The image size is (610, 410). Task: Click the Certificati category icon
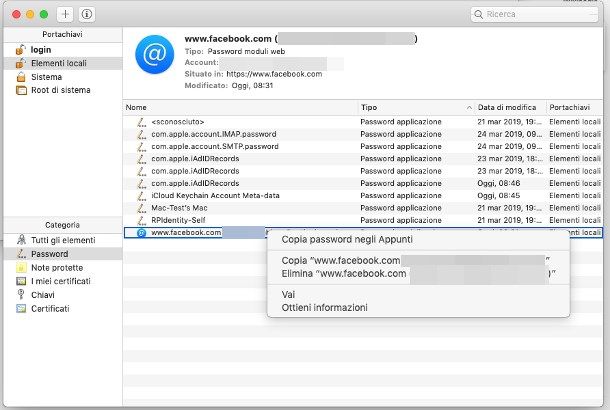tap(21, 309)
